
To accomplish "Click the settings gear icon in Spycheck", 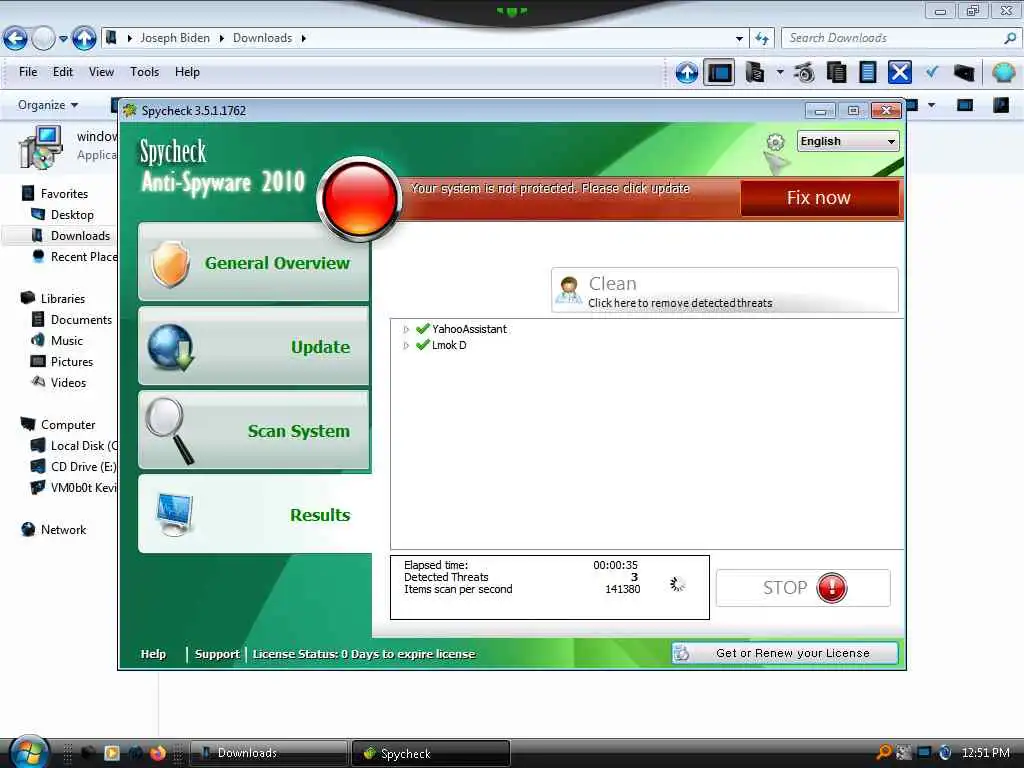I will point(775,142).
